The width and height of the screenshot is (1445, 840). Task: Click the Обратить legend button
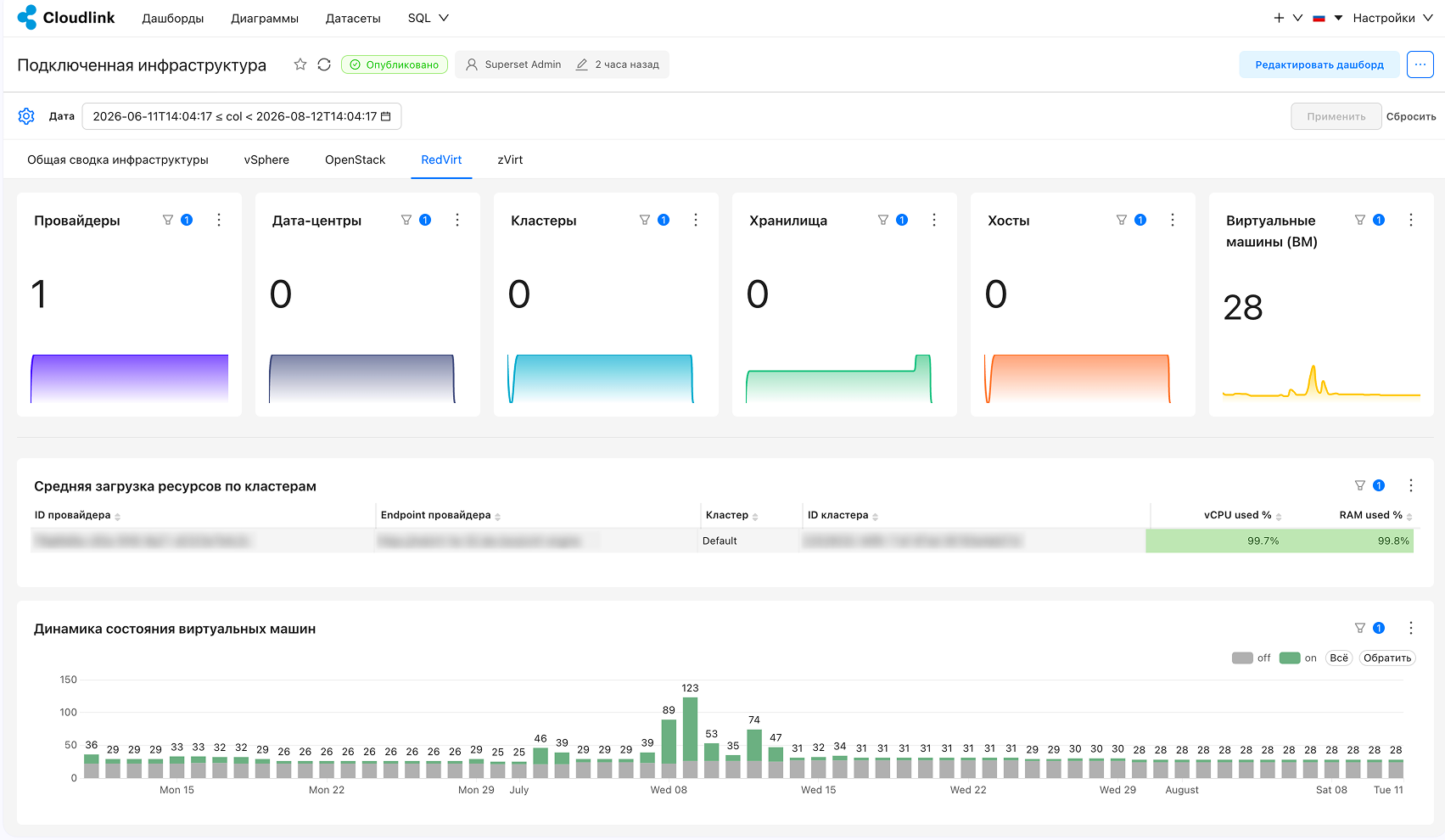click(x=1387, y=658)
